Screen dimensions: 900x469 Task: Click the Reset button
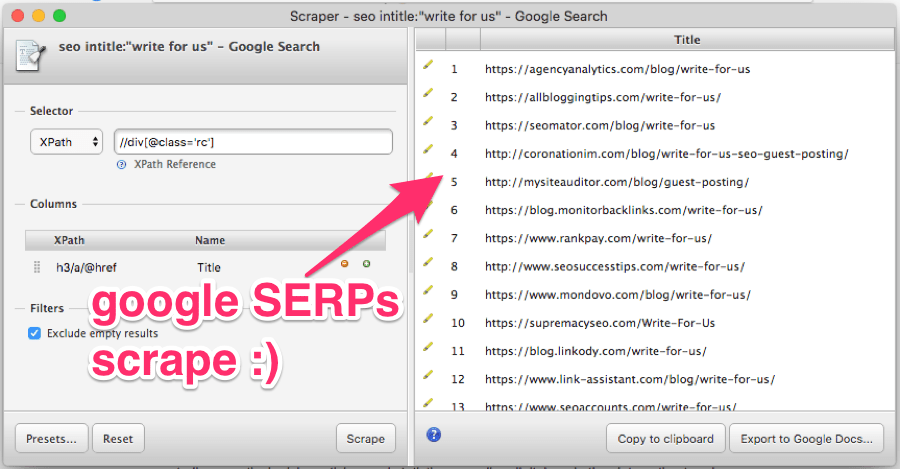[x=118, y=438]
